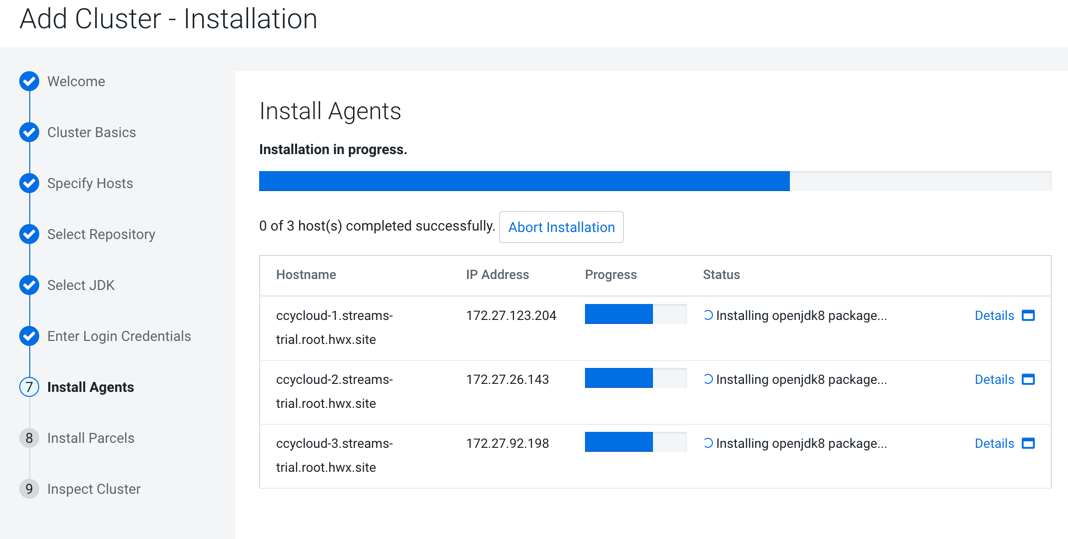The image size is (1068, 539).
Task: Click the Welcome step checkmark icon
Action: [29, 81]
